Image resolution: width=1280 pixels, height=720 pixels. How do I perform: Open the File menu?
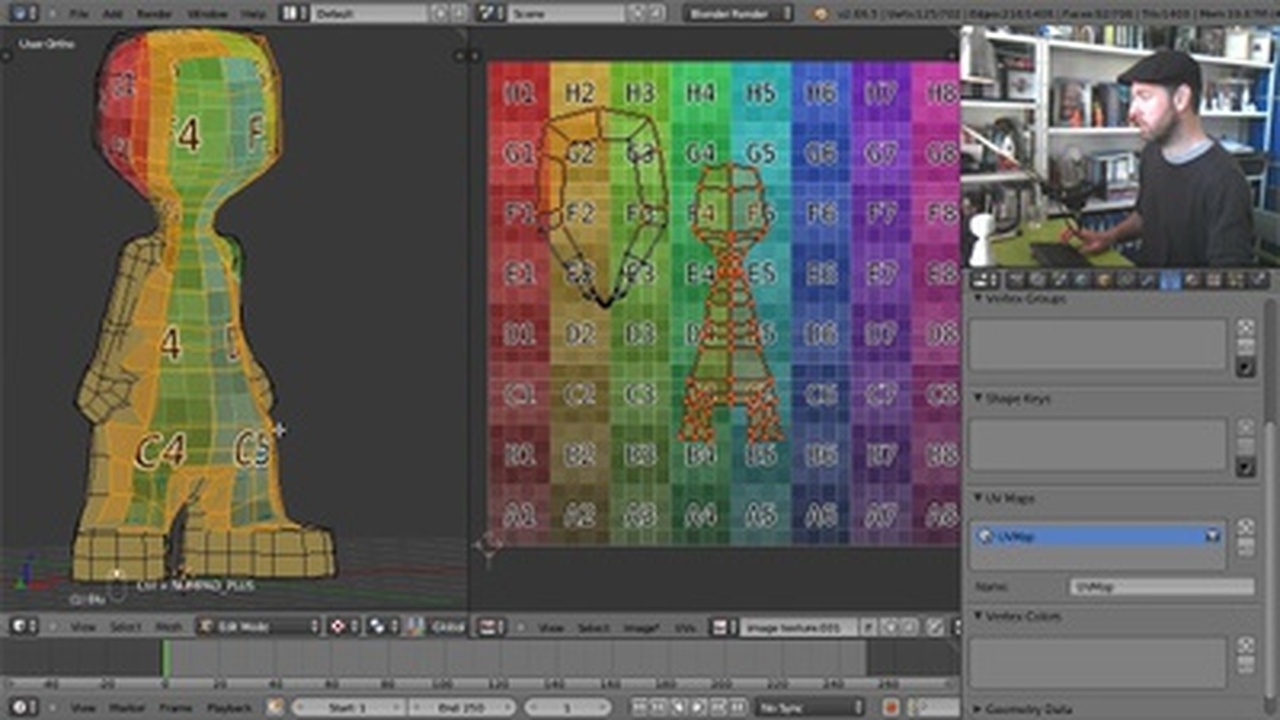(x=79, y=14)
